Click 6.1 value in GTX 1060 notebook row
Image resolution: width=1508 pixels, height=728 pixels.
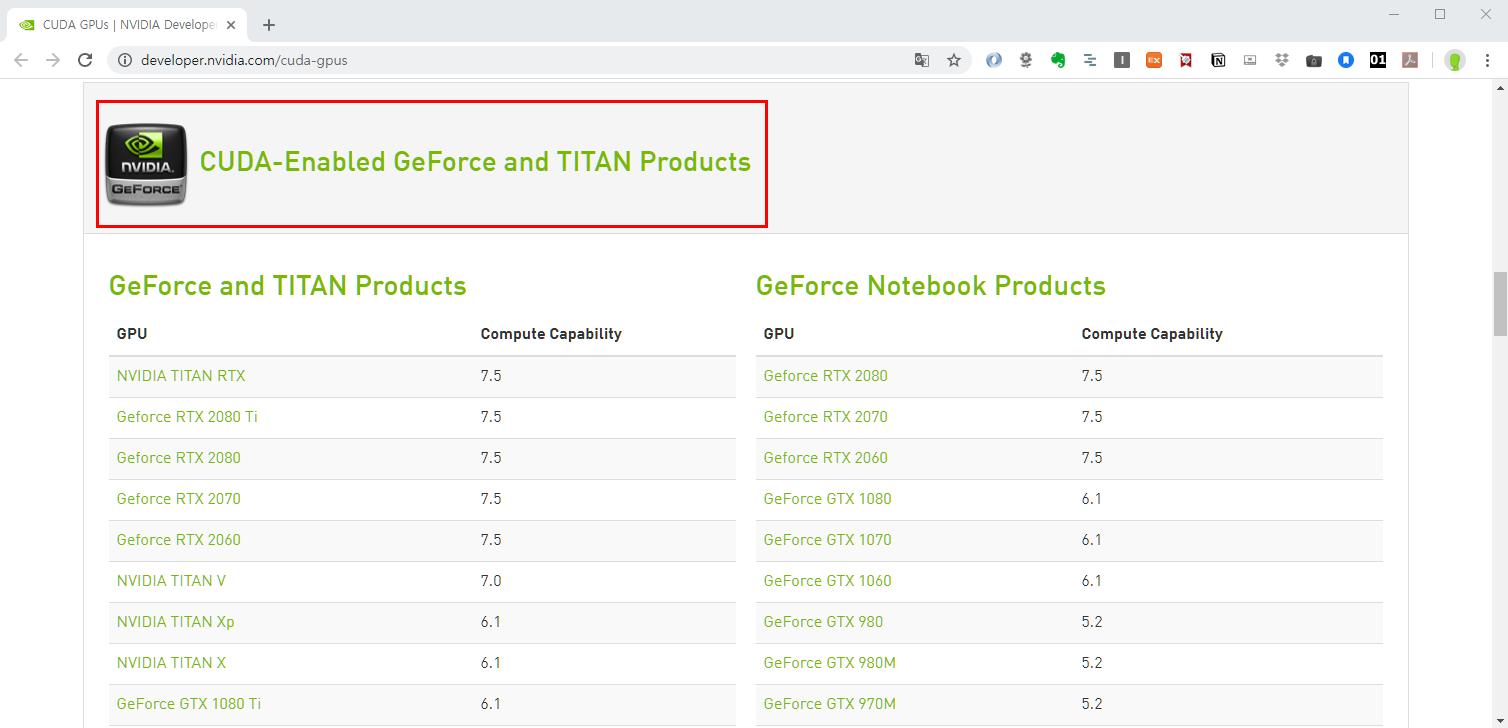pos(1092,581)
